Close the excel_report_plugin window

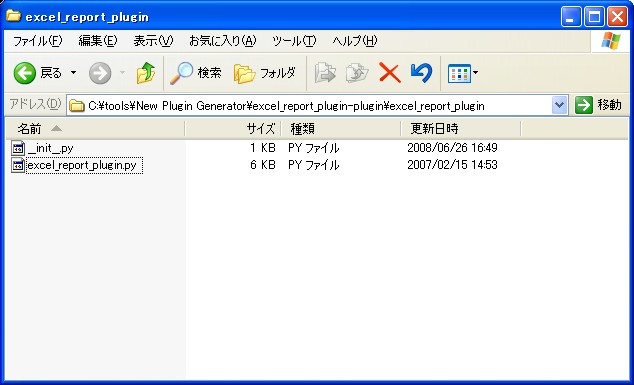(618, 17)
